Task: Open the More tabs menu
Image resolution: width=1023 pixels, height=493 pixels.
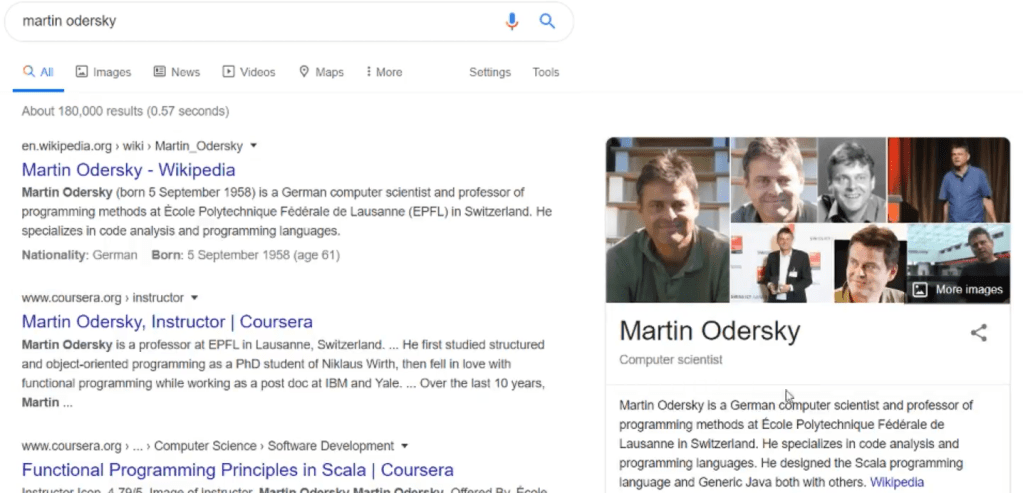Action: [384, 72]
